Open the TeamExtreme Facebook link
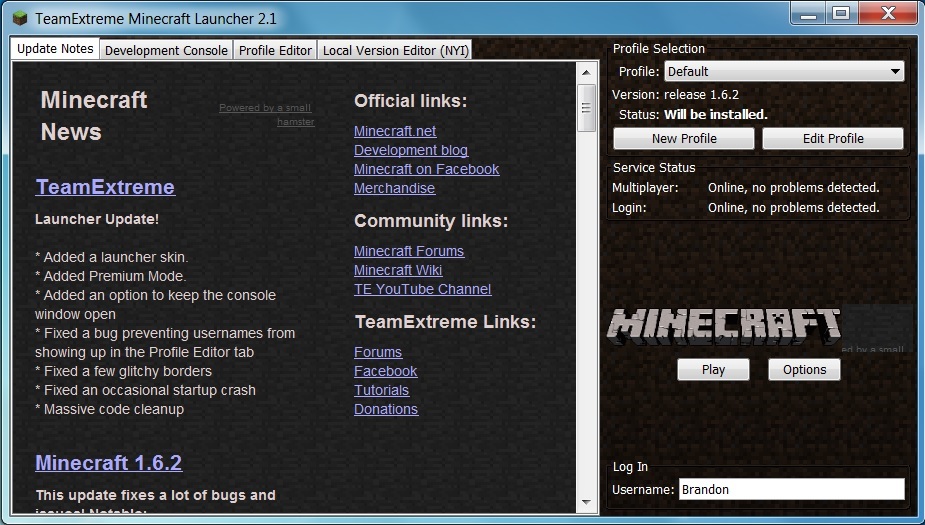This screenshot has width=925, height=525. 386,371
